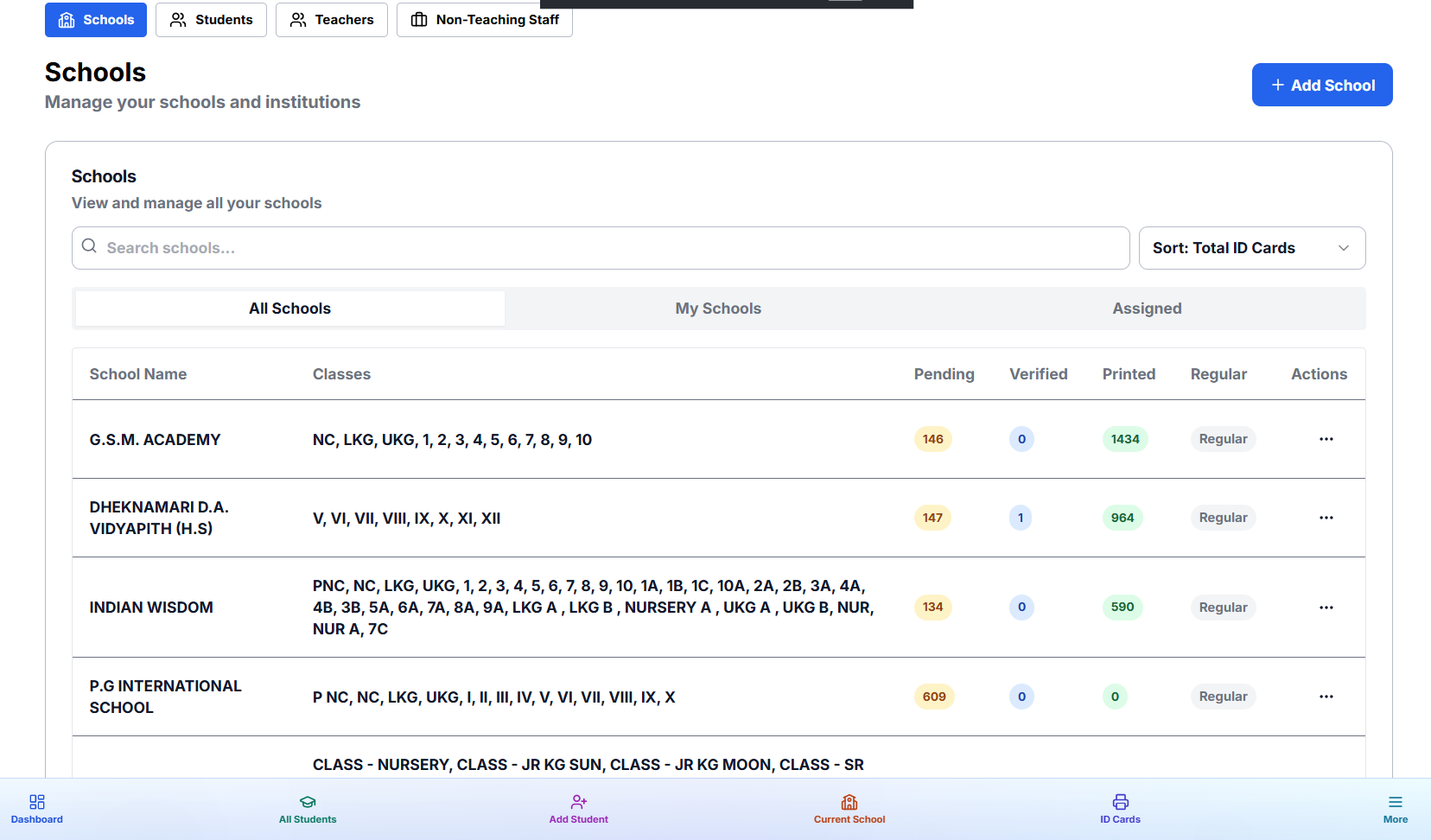Open actions menu for INDIAN WISDOM
The width and height of the screenshot is (1431, 840).
[1326, 608]
